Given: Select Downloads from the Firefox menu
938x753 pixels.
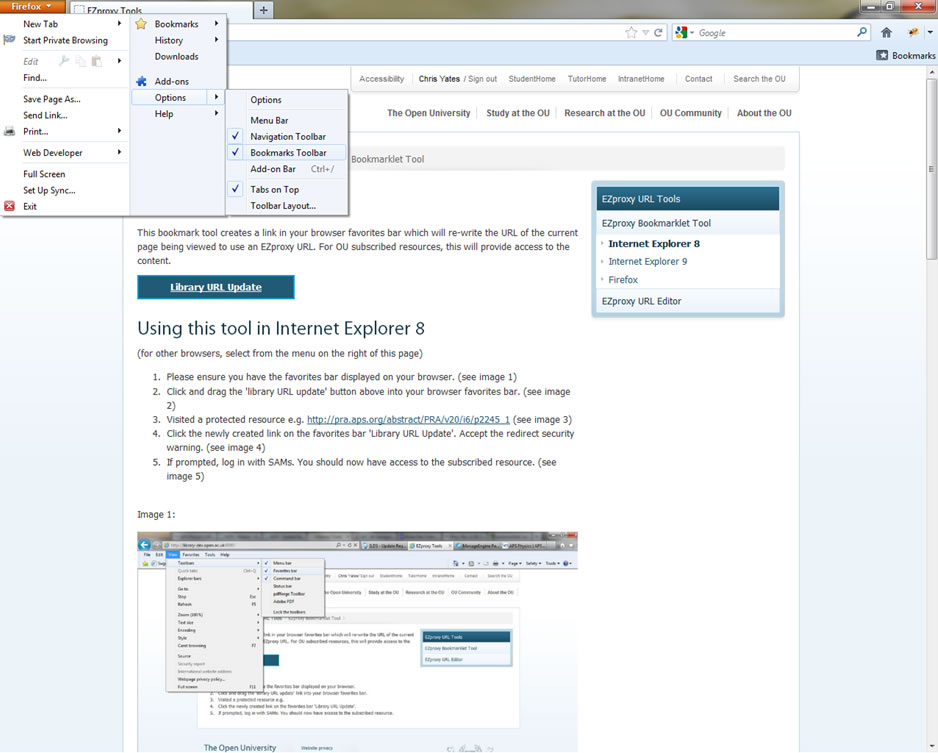Looking at the screenshot, I should coord(178,57).
